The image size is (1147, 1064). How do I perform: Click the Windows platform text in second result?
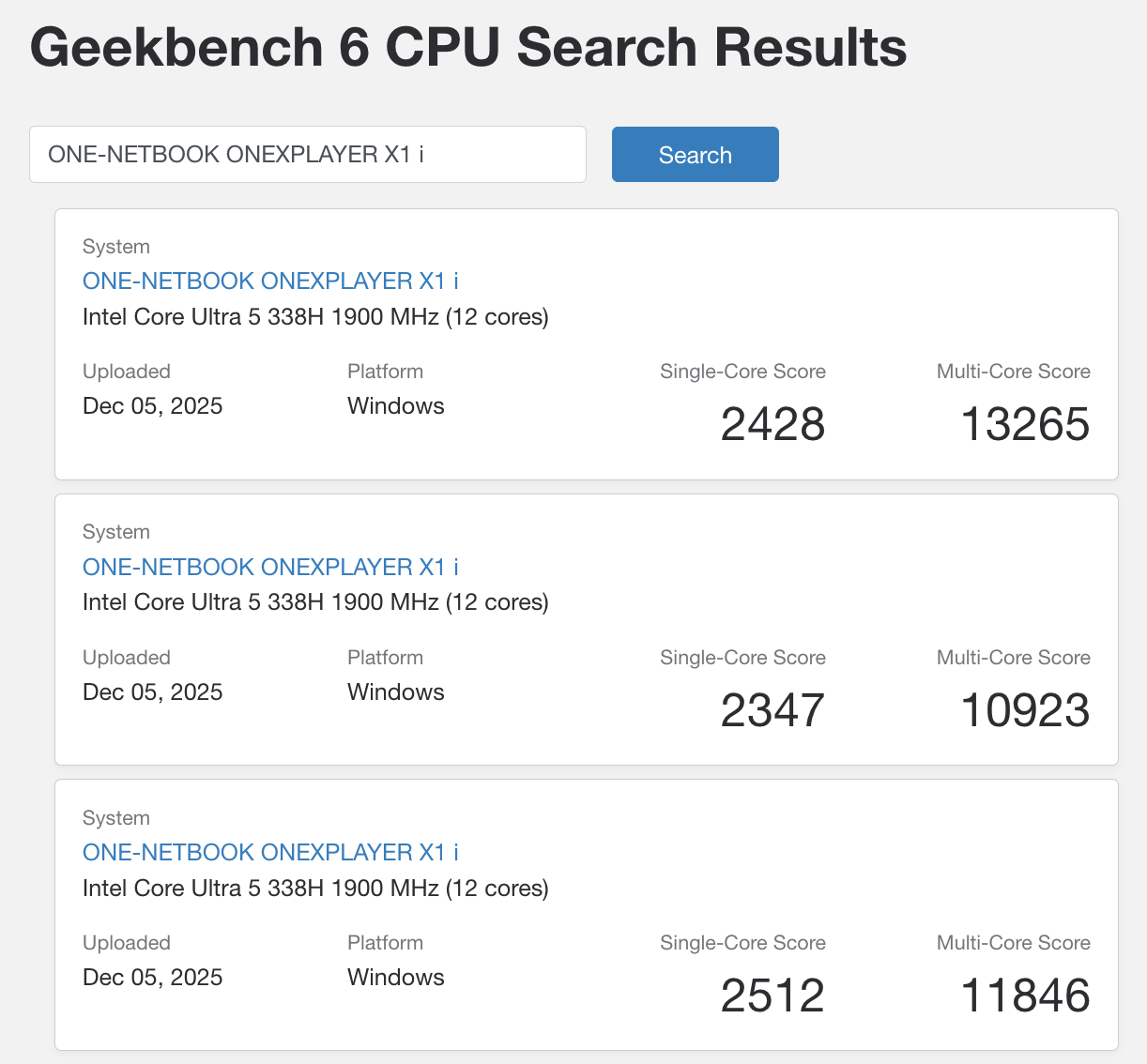[x=395, y=692]
